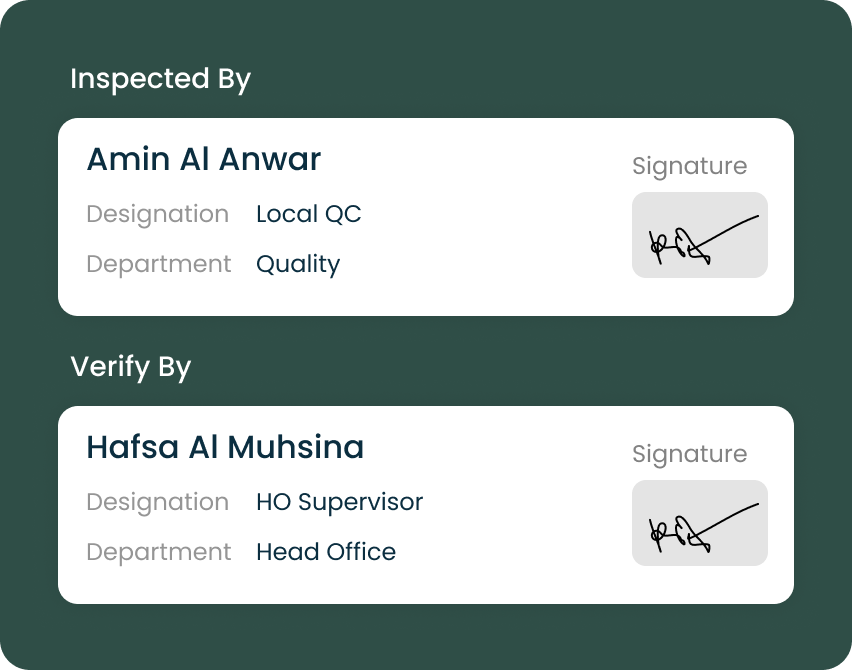Click the Head Office department value
The image size is (852, 670).
pyautogui.click(x=326, y=552)
